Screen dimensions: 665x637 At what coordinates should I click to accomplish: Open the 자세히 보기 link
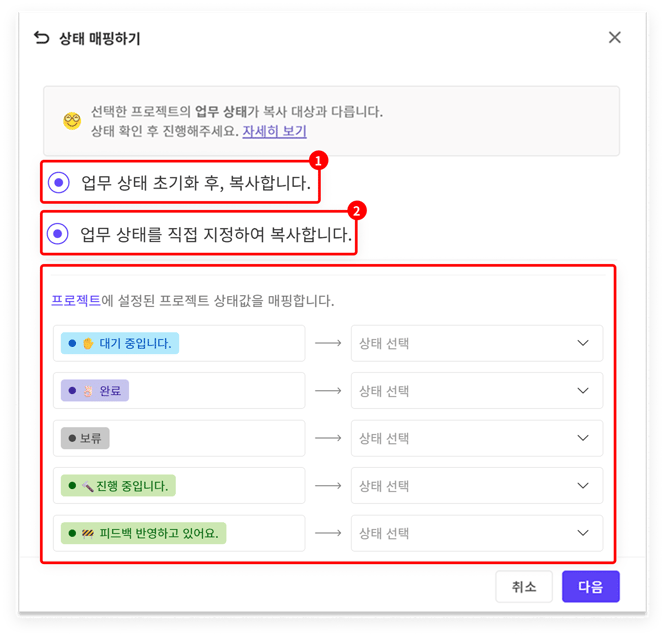tap(274, 131)
